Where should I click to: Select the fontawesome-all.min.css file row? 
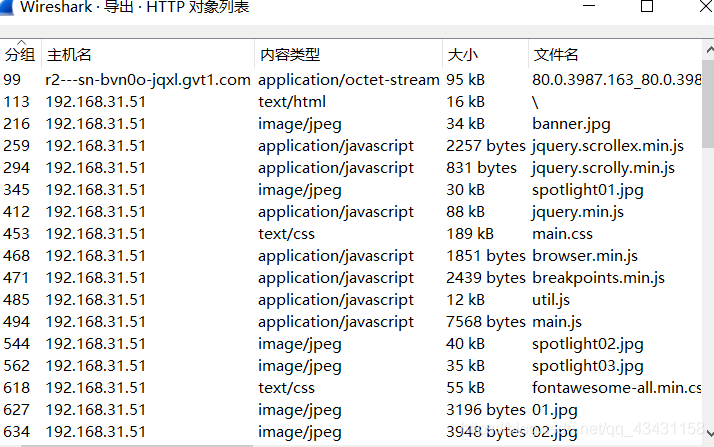(351, 387)
